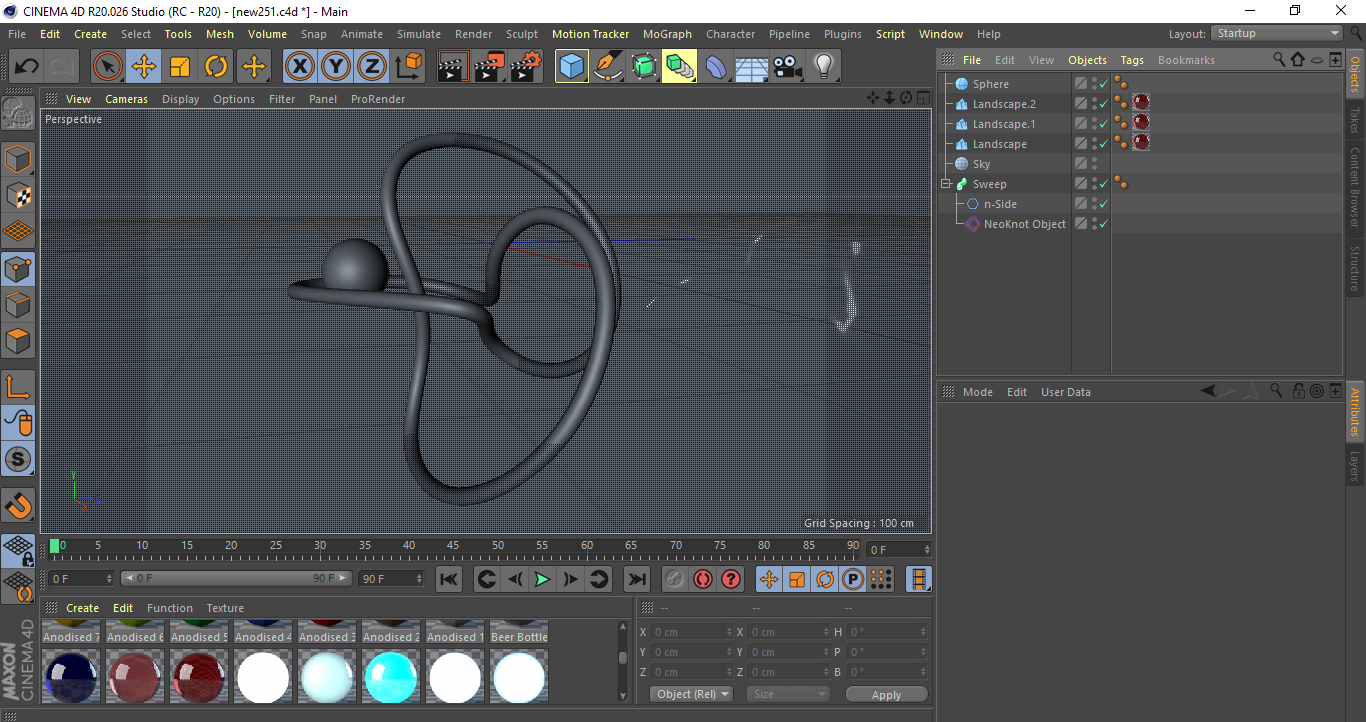The height and width of the screenshot is (722, 1366).
Task: Open the Attributes Mode menu
Action: click(x=977, y=392)
